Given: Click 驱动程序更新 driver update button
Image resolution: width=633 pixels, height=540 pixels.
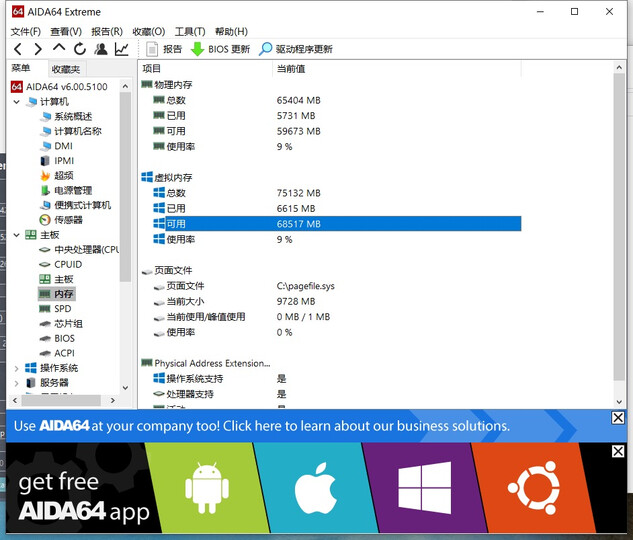Looking at the screenshot, I should click(x=296, y=49).
